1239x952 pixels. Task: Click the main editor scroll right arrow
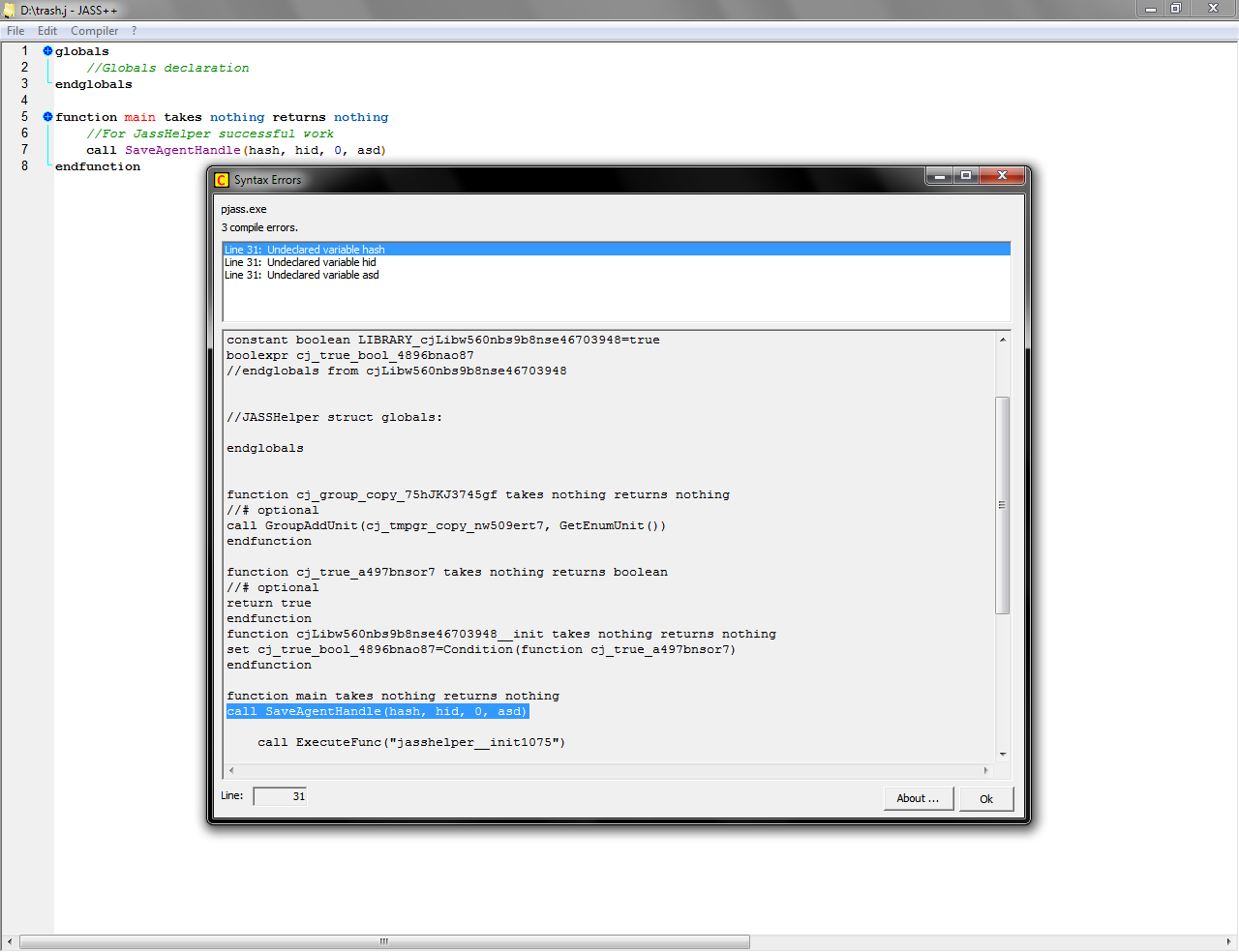(x=1228, y=941)
